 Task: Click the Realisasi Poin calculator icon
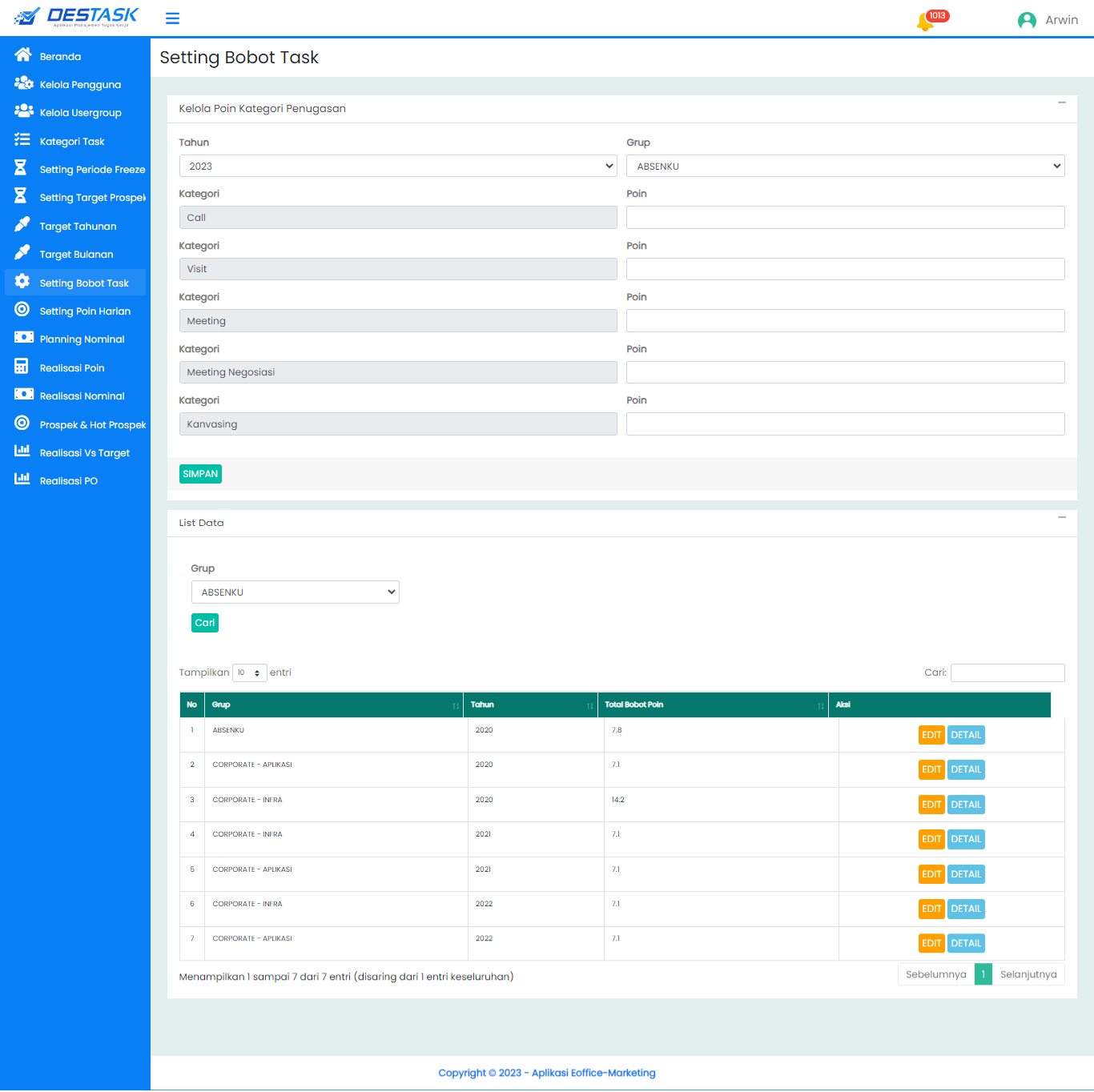tap(22, 367)
